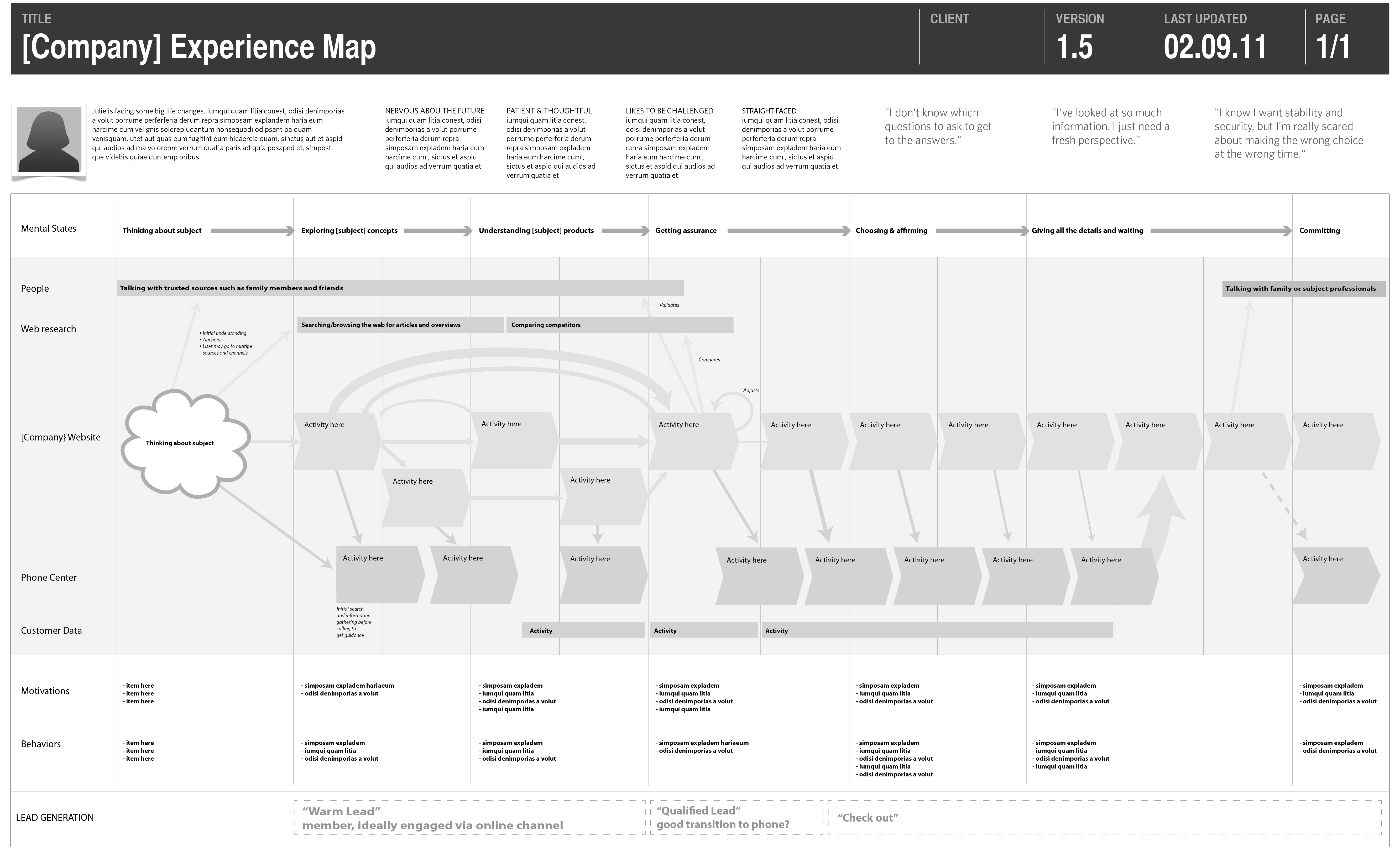Viewport: 1400px width, 851px height.
Task: Click the 'LIKES TO BE CHALLENGED' trait heading
Action: pos(669,111)
